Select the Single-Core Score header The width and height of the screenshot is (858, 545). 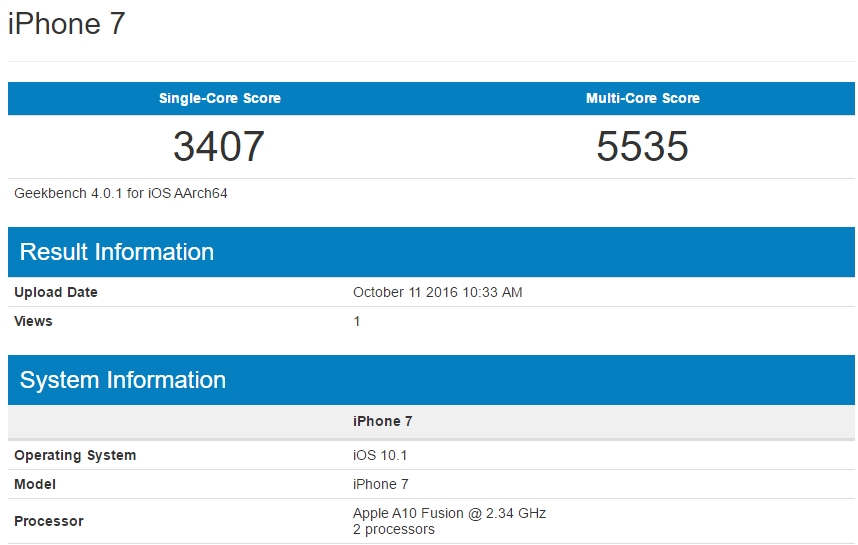tap(219, 98)
